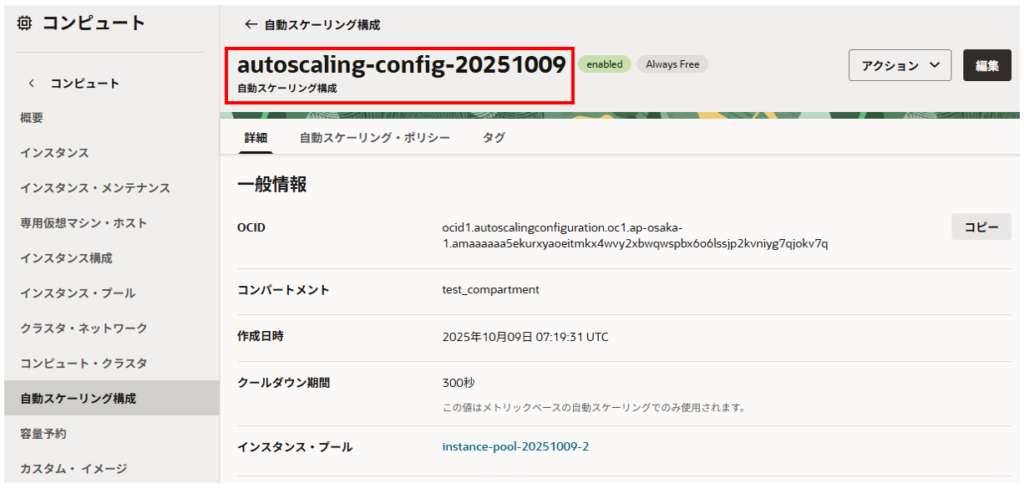The image size is (1024, 489).
Task: Click the back chevron beside コンピュート
Action: pos(31,83)
